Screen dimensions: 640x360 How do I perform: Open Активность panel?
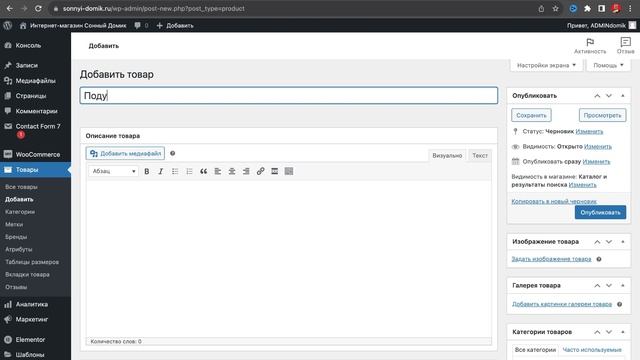click(590, 46)
